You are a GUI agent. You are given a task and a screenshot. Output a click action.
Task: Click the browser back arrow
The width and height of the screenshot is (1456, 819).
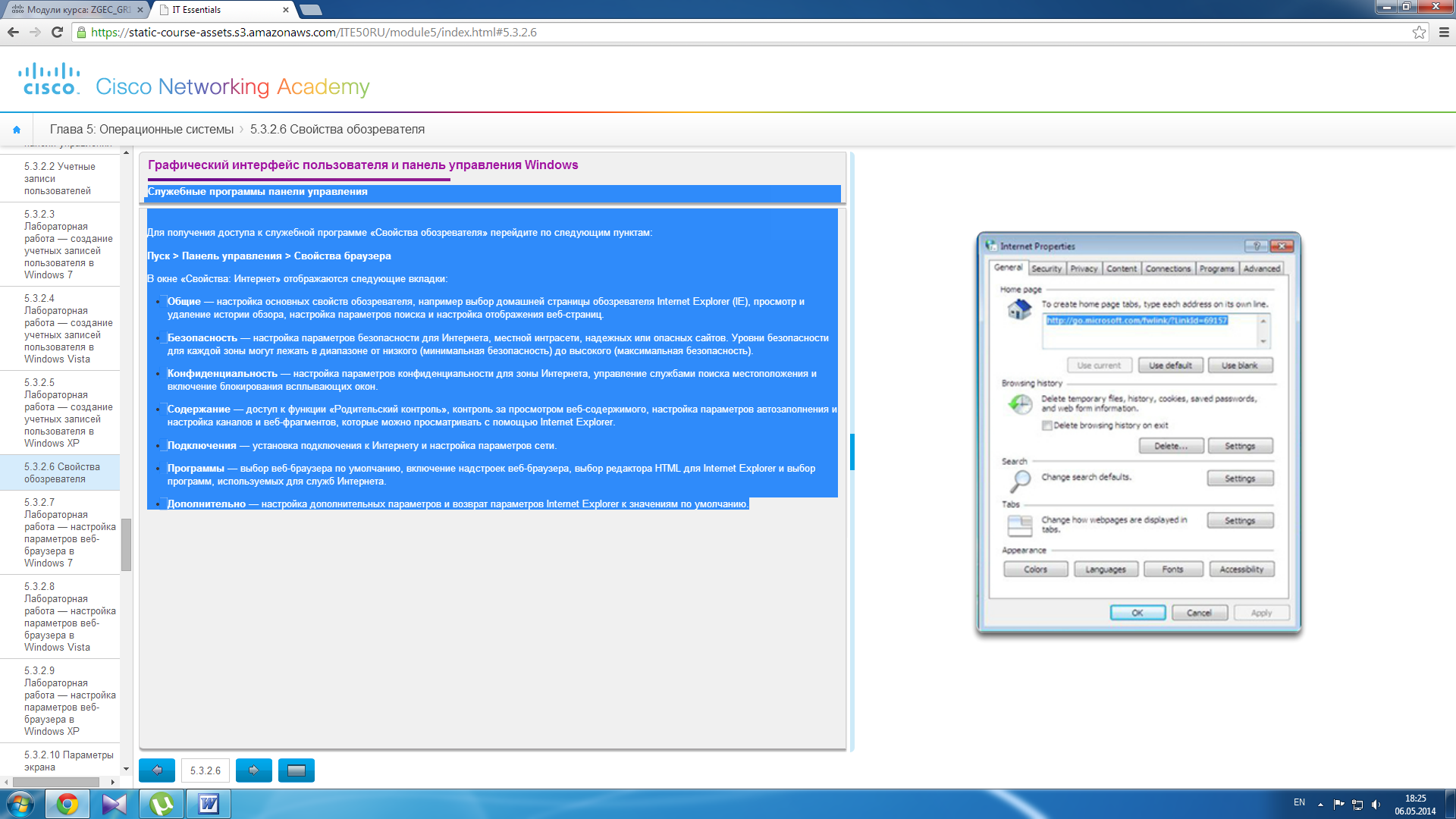click(x=13, y=32)
